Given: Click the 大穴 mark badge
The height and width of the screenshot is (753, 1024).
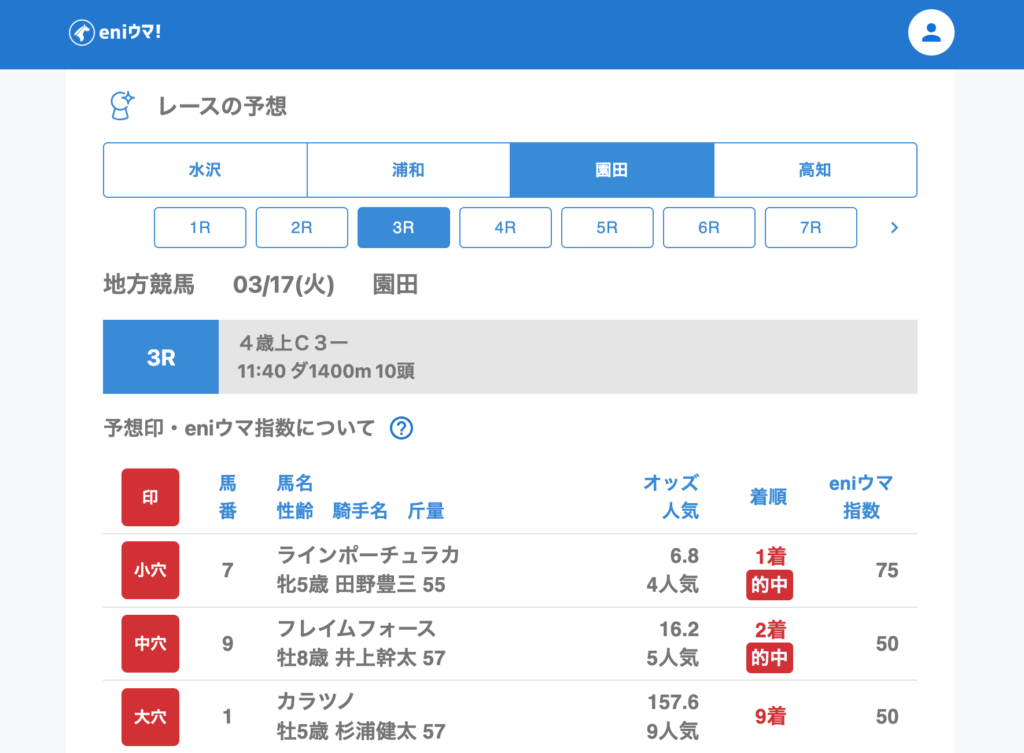Looking at the screenshot, I should [x=150, y=717].
